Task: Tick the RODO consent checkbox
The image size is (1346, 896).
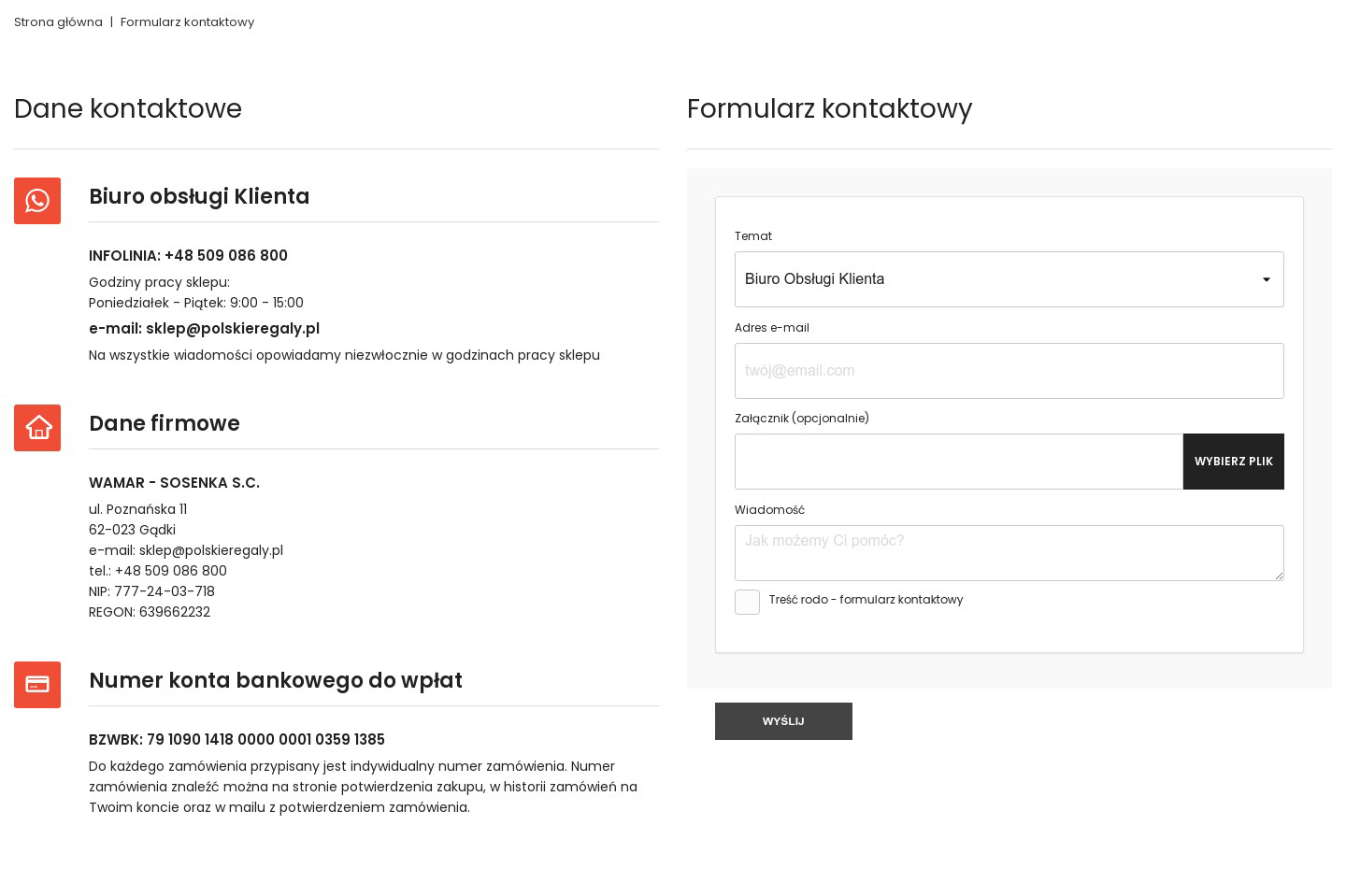Action: click(x=747, y=603)
